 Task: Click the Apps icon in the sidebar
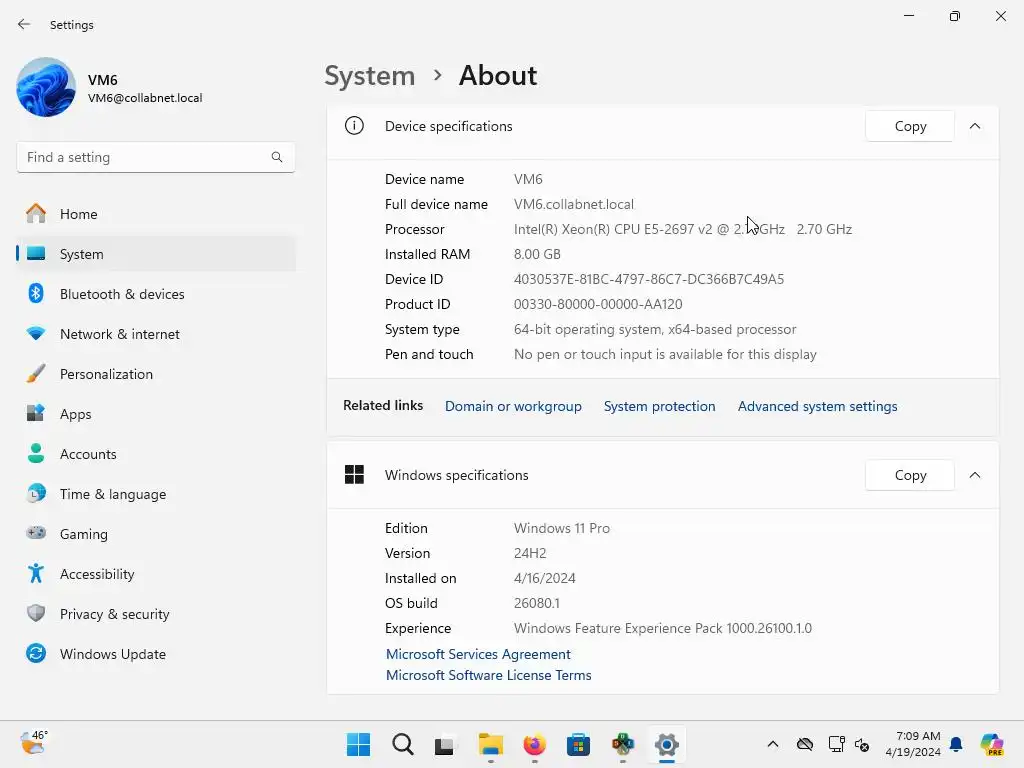tap(36, 413)
